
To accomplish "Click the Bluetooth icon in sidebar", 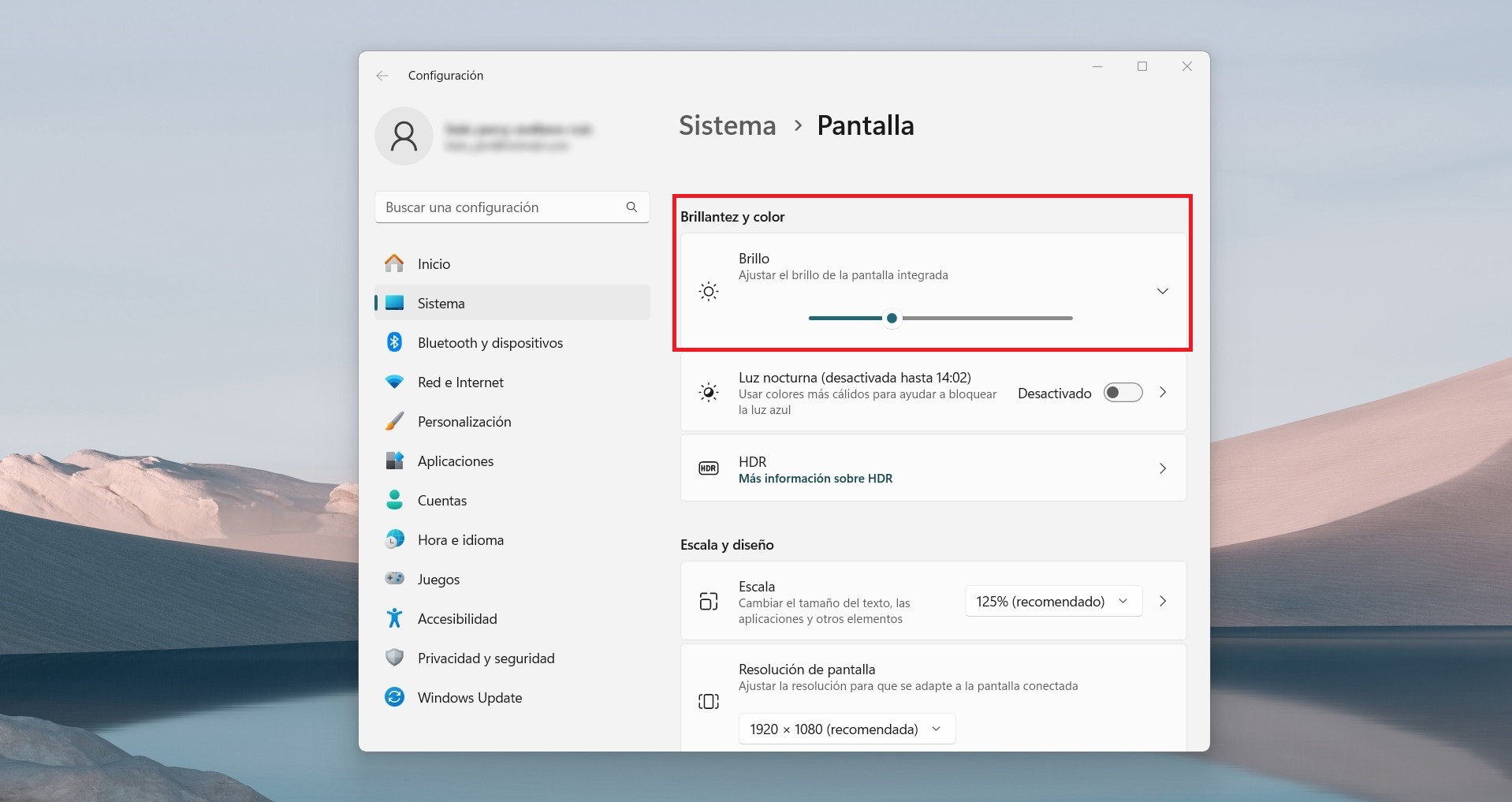I will pyautogui.click(x=394, y=342).
